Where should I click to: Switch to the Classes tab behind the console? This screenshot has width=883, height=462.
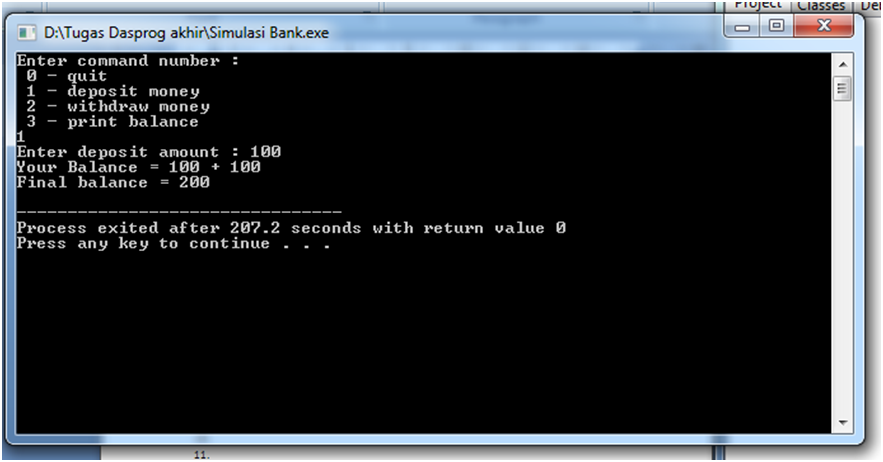[x=821, y=6]
